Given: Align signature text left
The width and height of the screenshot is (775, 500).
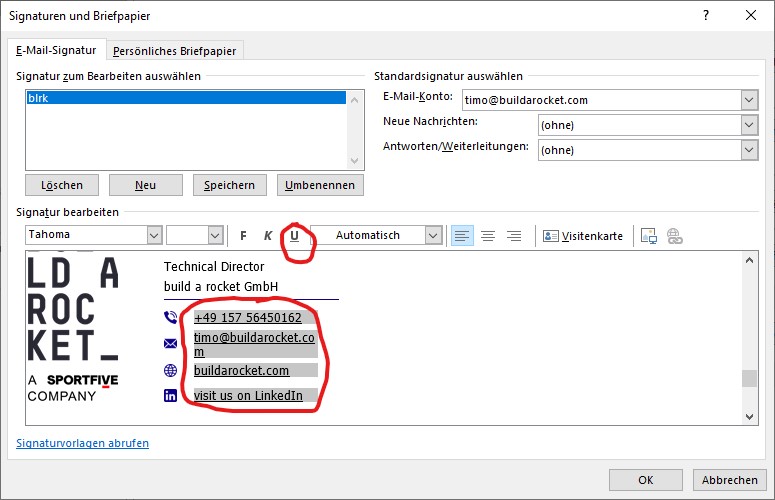Looking at the screenshot, I should point(462,236).
